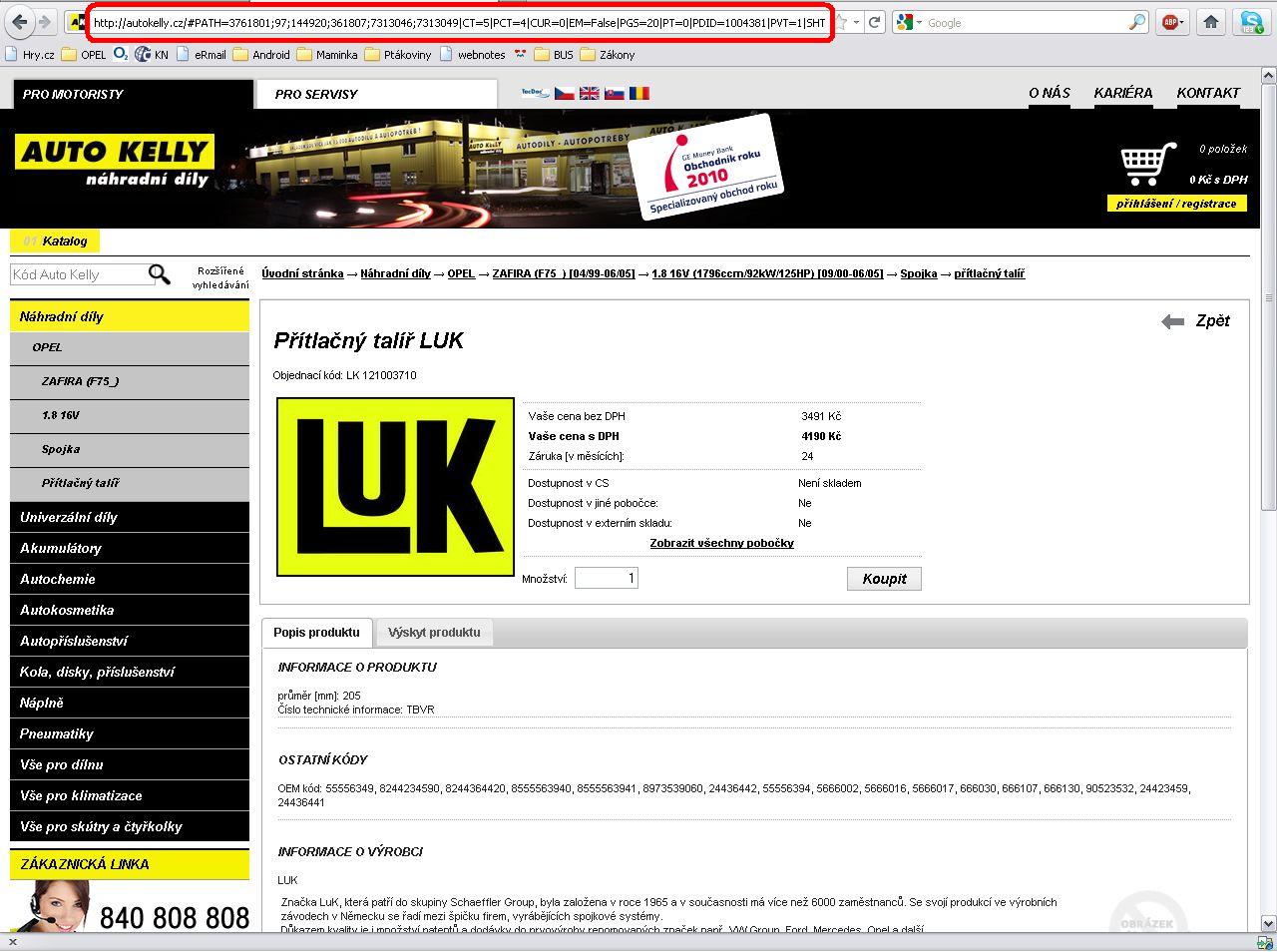Switch to English via UK flag
1277x952 pixels.
590,93
